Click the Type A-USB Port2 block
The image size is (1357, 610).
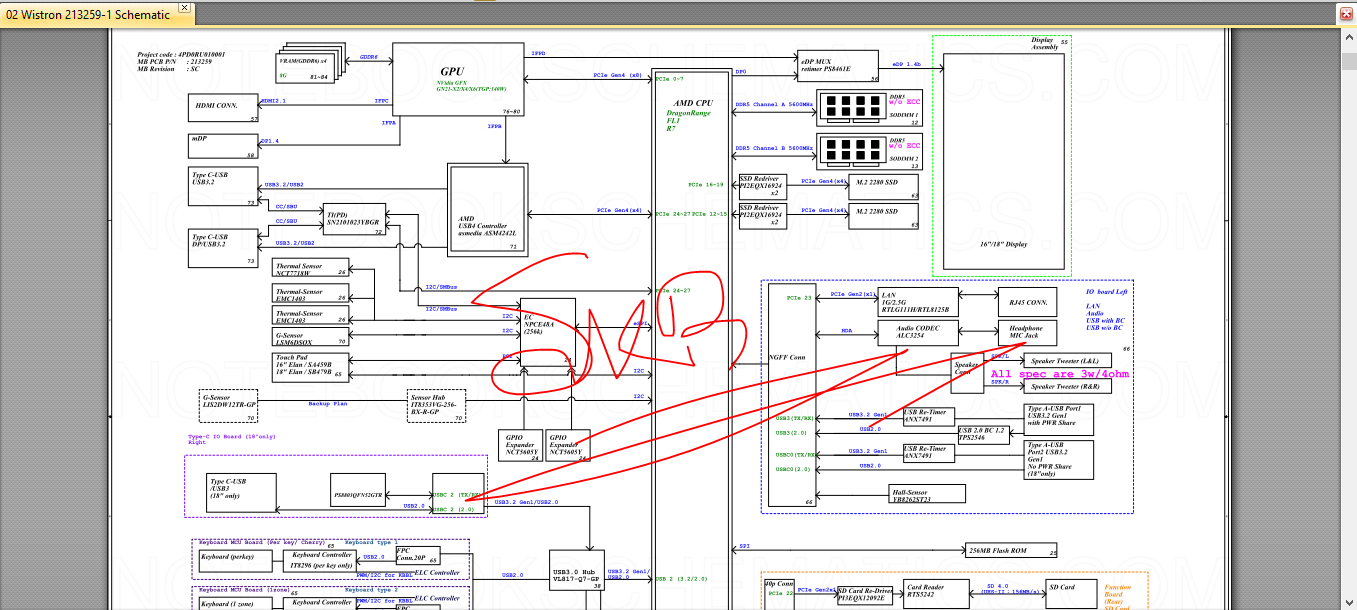point(1060,460)
